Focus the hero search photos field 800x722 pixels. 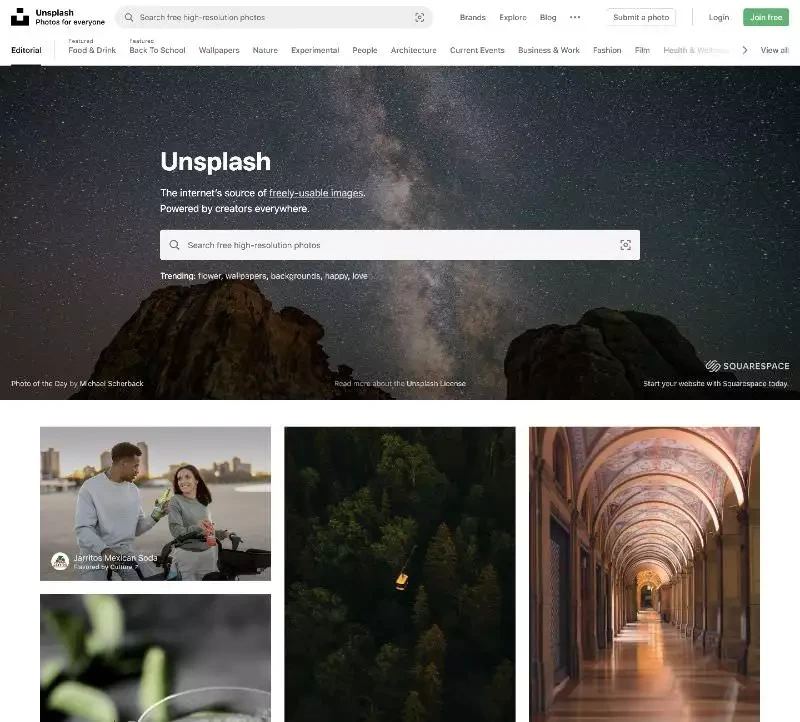click(400, 245)
